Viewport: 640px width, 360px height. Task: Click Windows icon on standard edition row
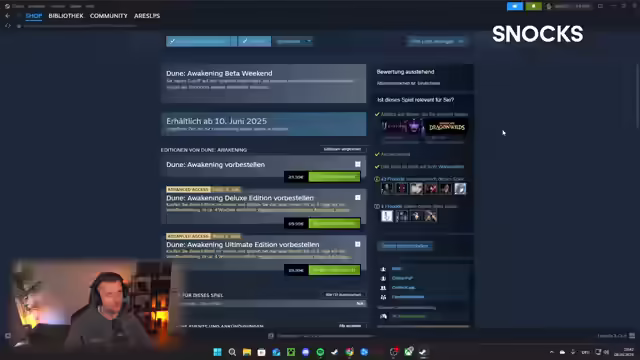(358, 164)
